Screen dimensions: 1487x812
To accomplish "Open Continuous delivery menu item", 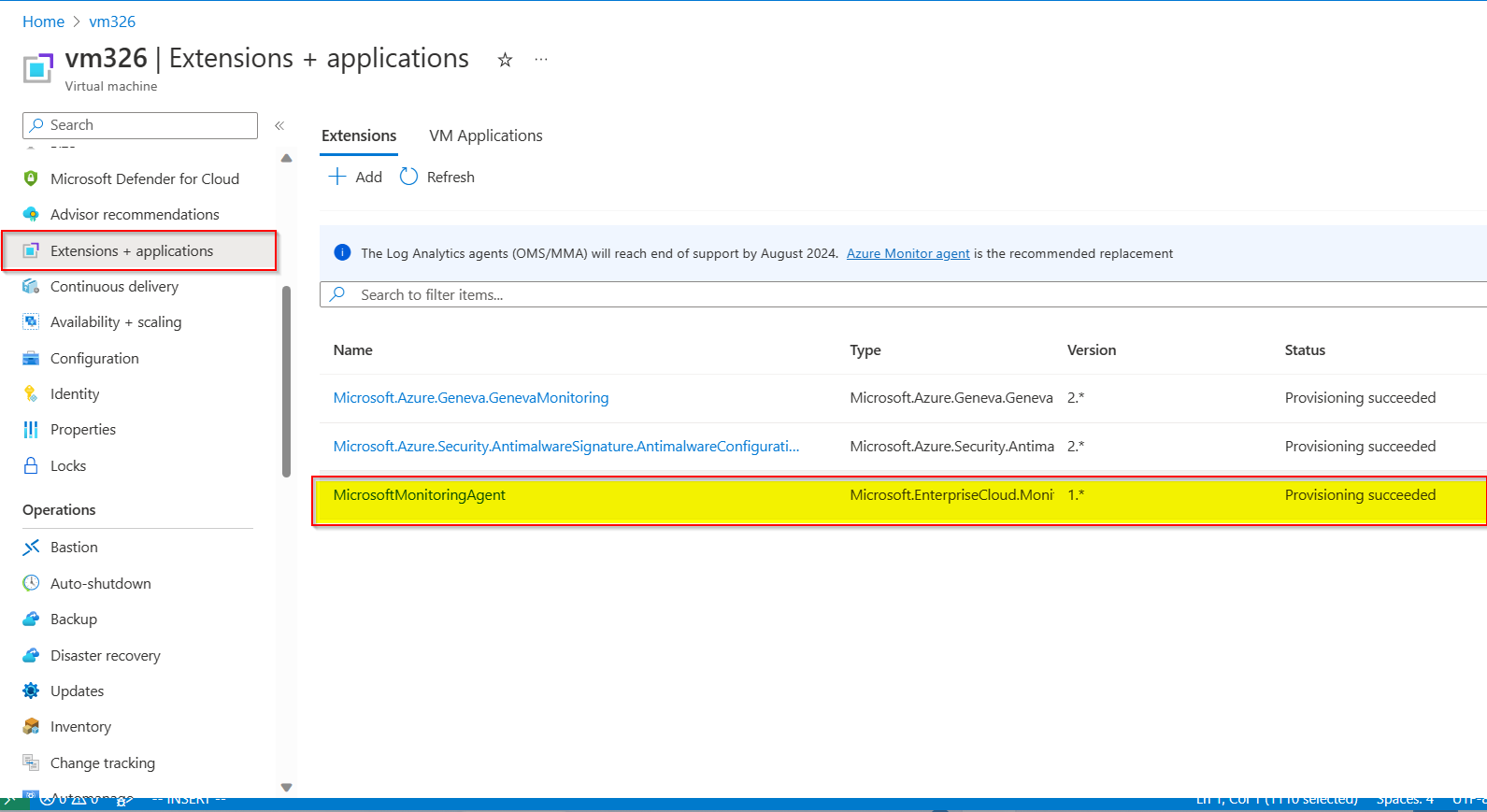I will (x=114, y=286).
